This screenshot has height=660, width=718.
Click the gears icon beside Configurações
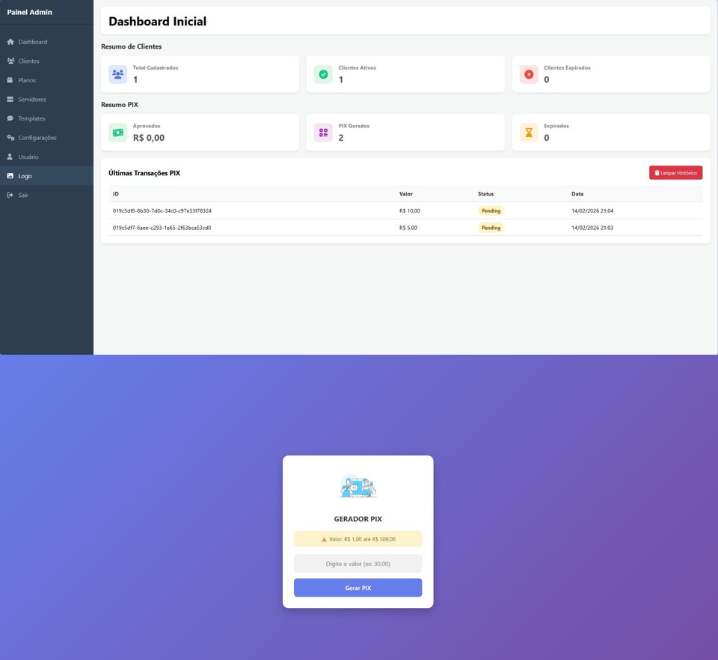(x=10, y=137)
